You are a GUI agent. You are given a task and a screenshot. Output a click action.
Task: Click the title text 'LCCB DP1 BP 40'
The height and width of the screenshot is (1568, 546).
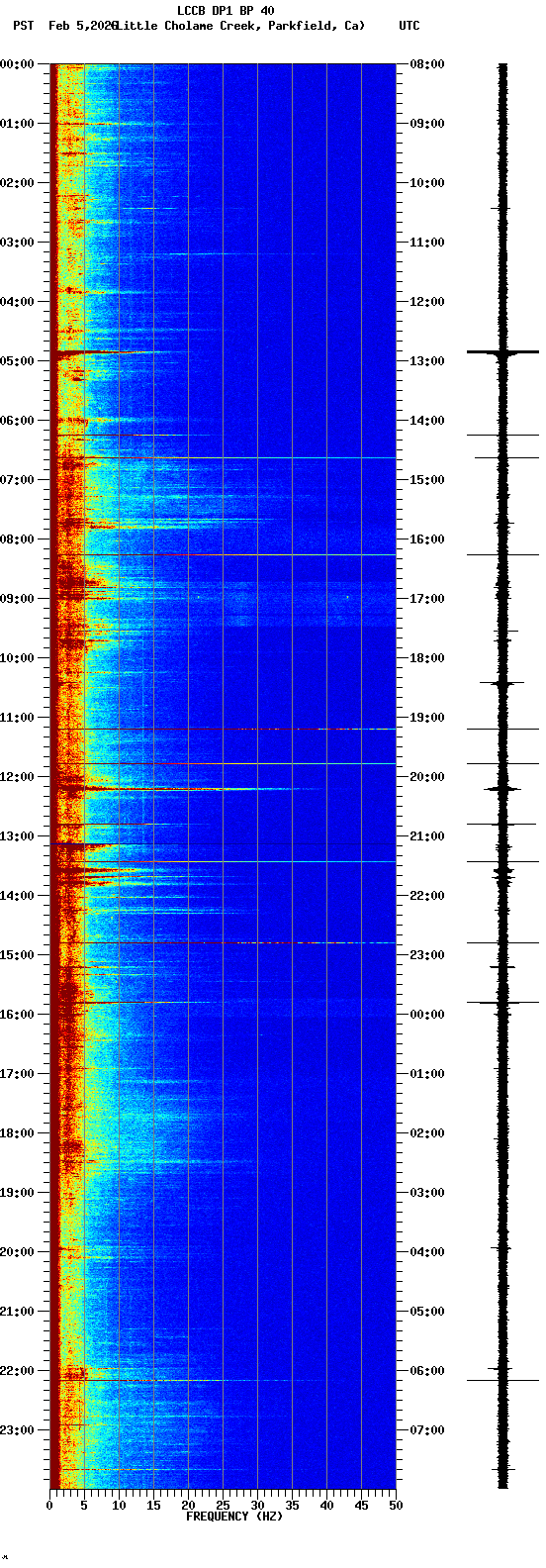pyautogui.click(x=226, y=11)
